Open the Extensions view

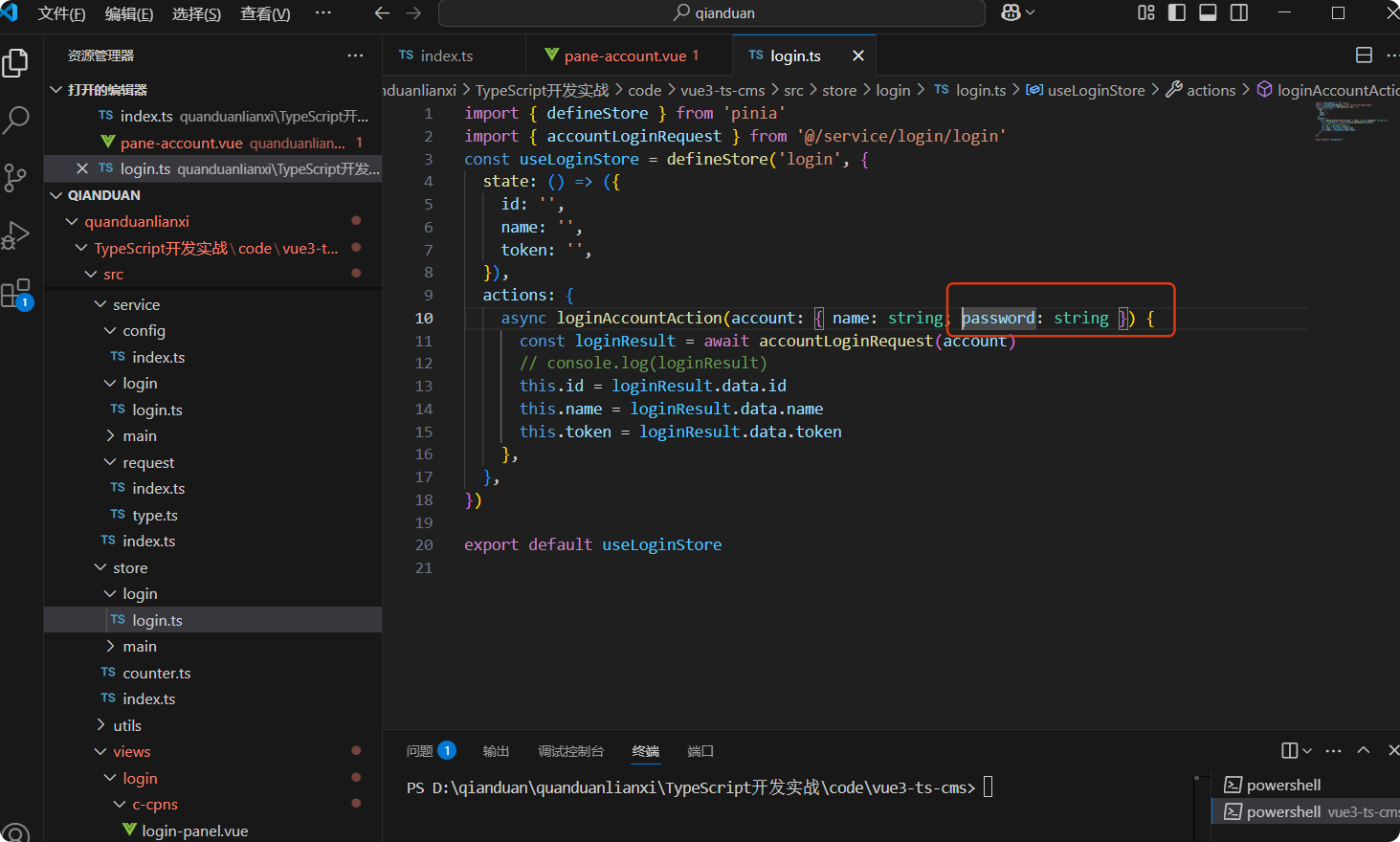[16, 294]
